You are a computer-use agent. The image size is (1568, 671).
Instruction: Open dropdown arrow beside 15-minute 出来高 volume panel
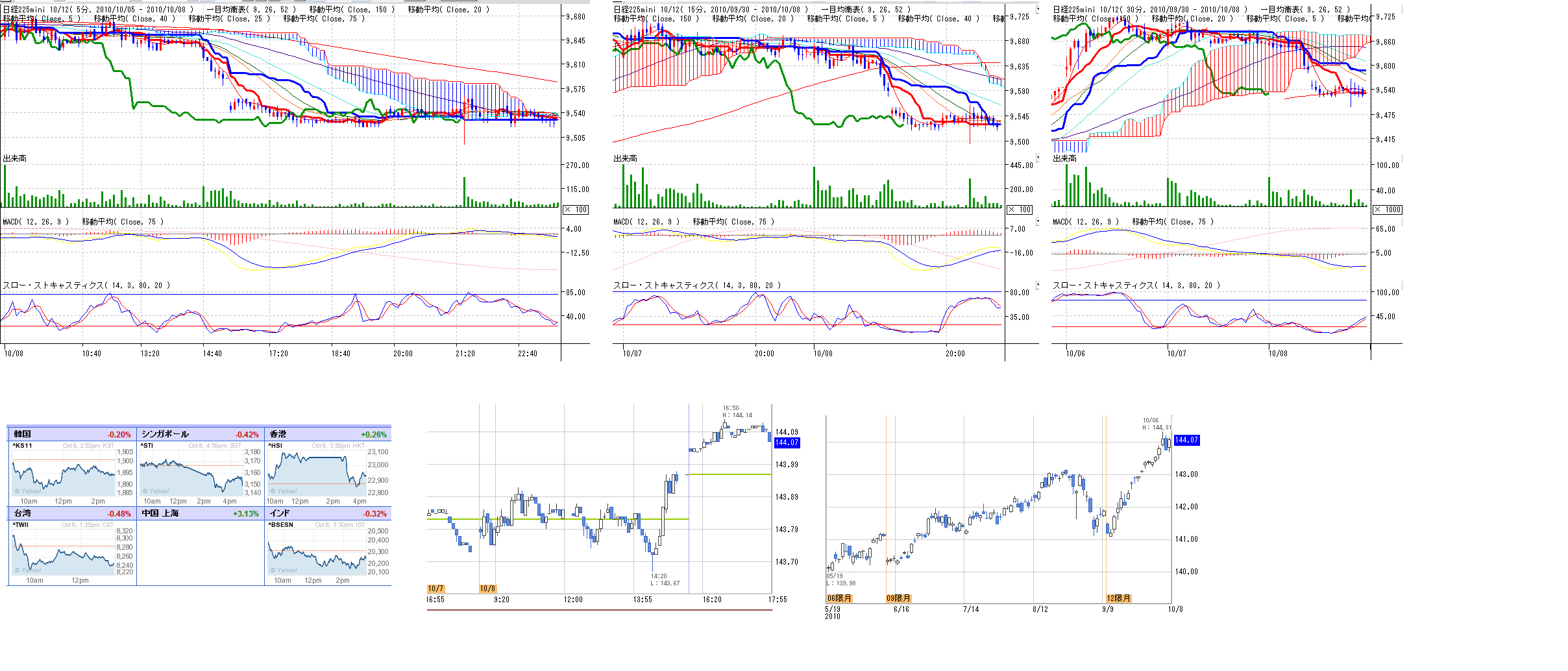[x=1037, y=158]
